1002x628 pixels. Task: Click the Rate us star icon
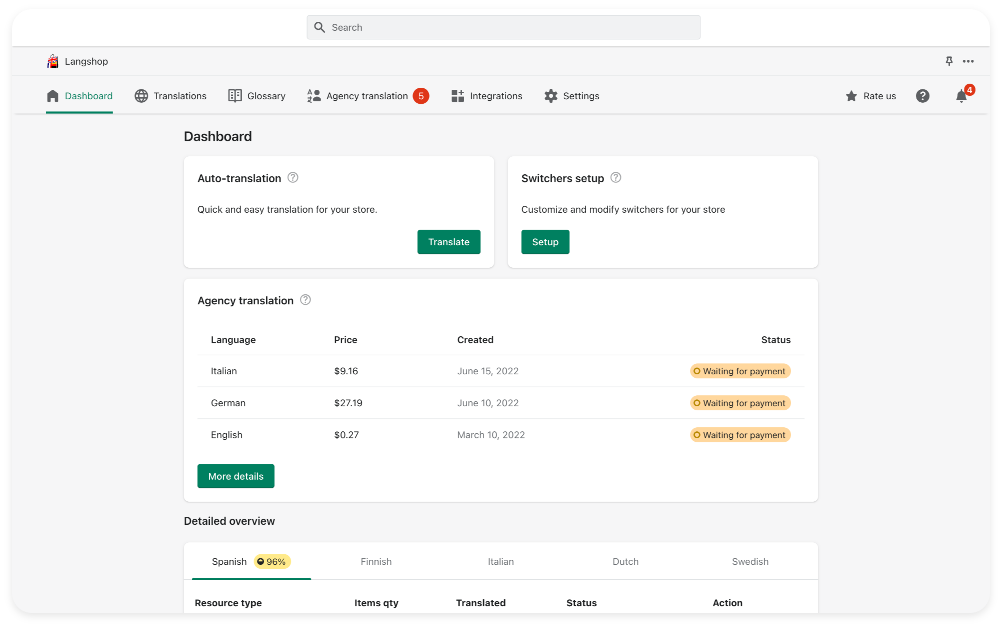(851, 96)
